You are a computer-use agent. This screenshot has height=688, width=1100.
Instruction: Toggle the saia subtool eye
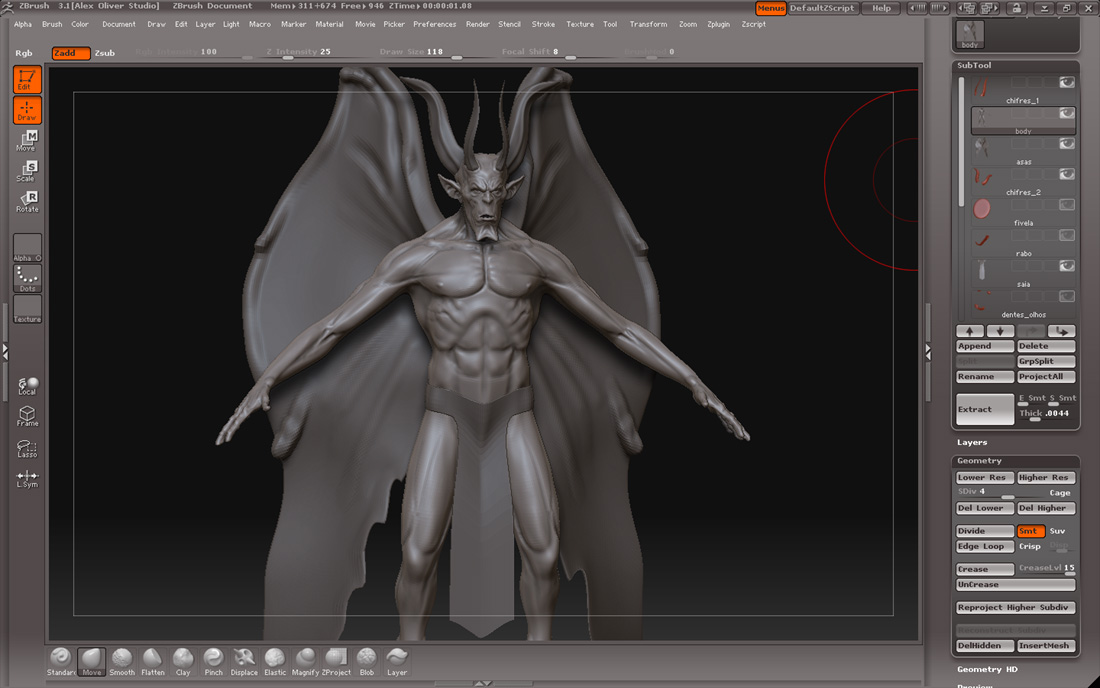pyautogui.click(x=1066, y=266)
